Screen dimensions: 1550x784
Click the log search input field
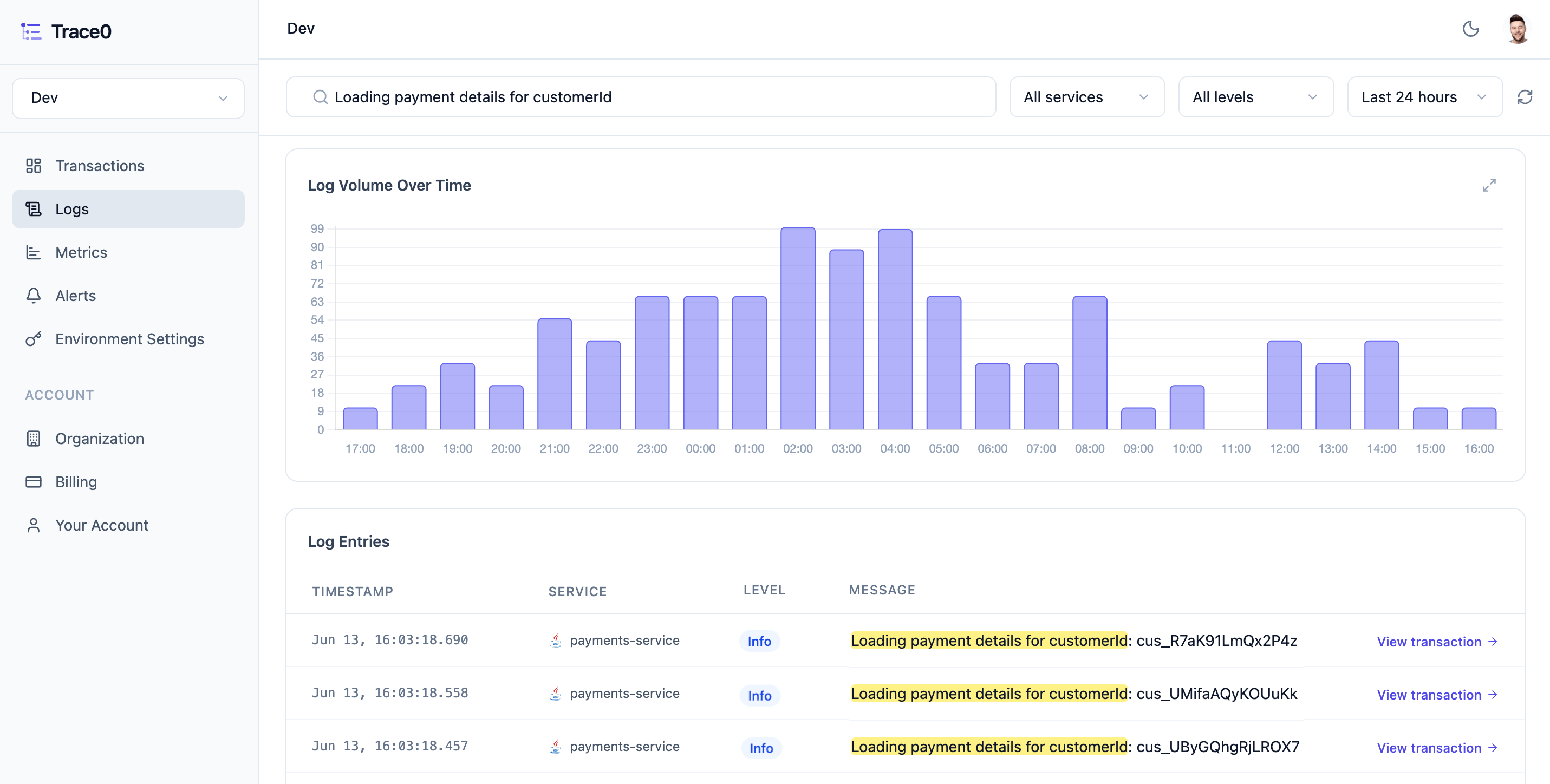point(641,97)
